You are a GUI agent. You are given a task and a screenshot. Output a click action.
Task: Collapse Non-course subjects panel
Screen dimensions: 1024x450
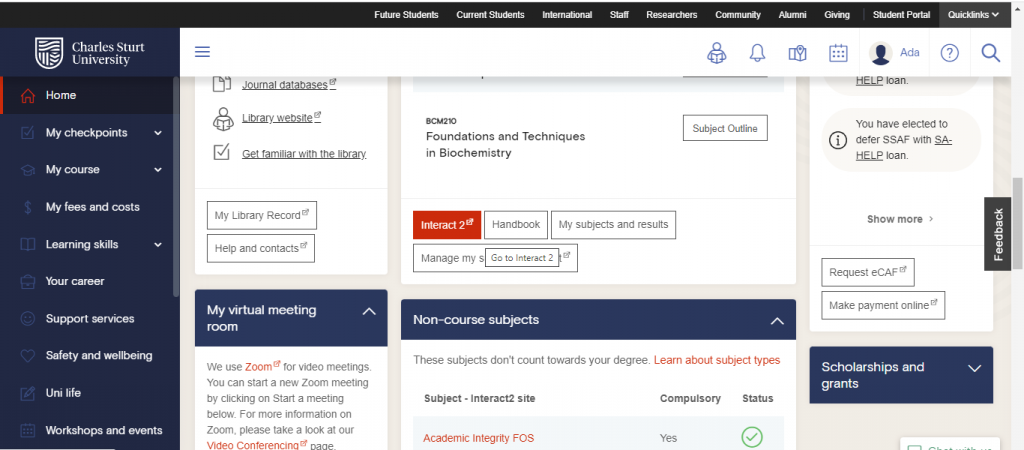click(x=776, y=321)
